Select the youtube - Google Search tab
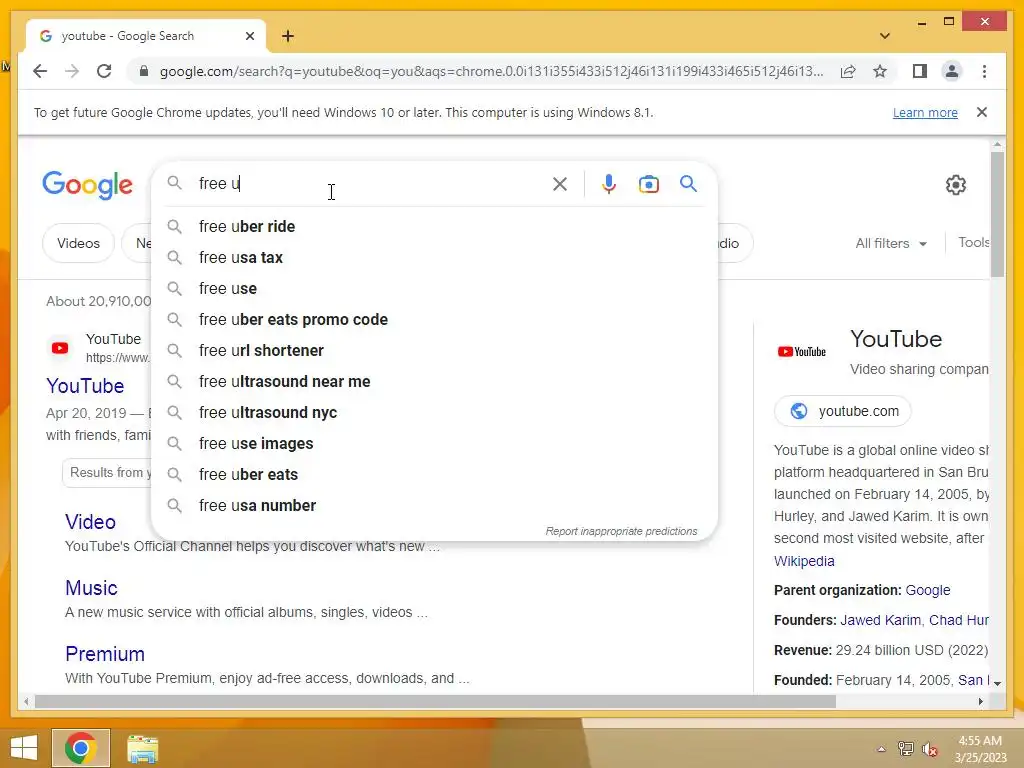This screenshot has width=1024, height=768. [146, 36]
